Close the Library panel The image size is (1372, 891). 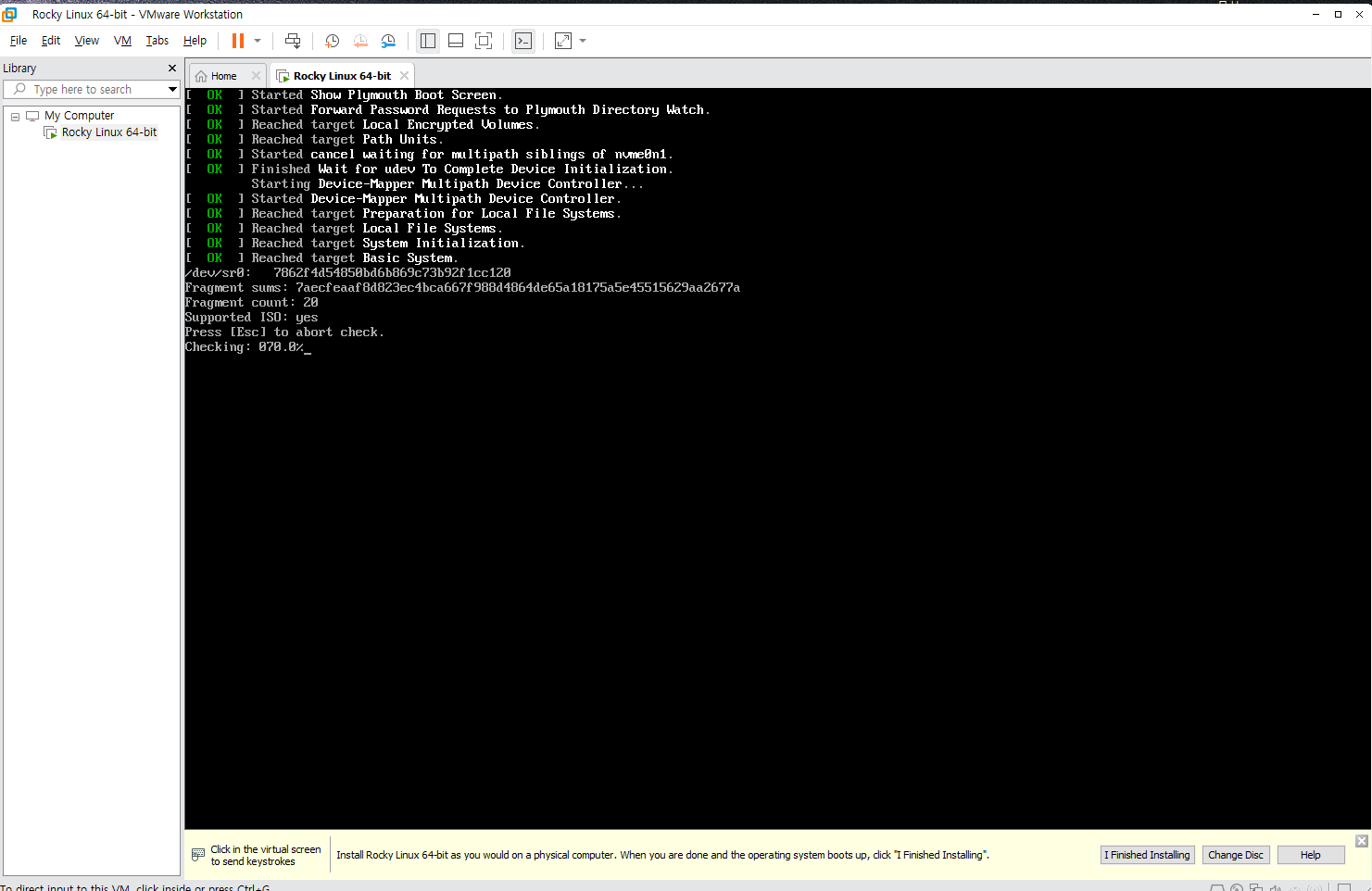172,69
